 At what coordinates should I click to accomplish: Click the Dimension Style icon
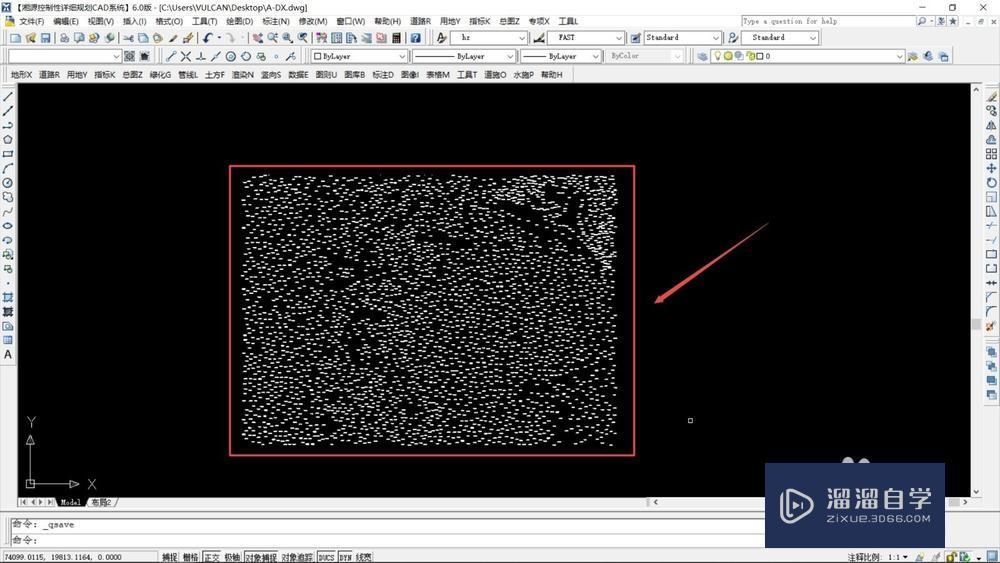[539, 38]
